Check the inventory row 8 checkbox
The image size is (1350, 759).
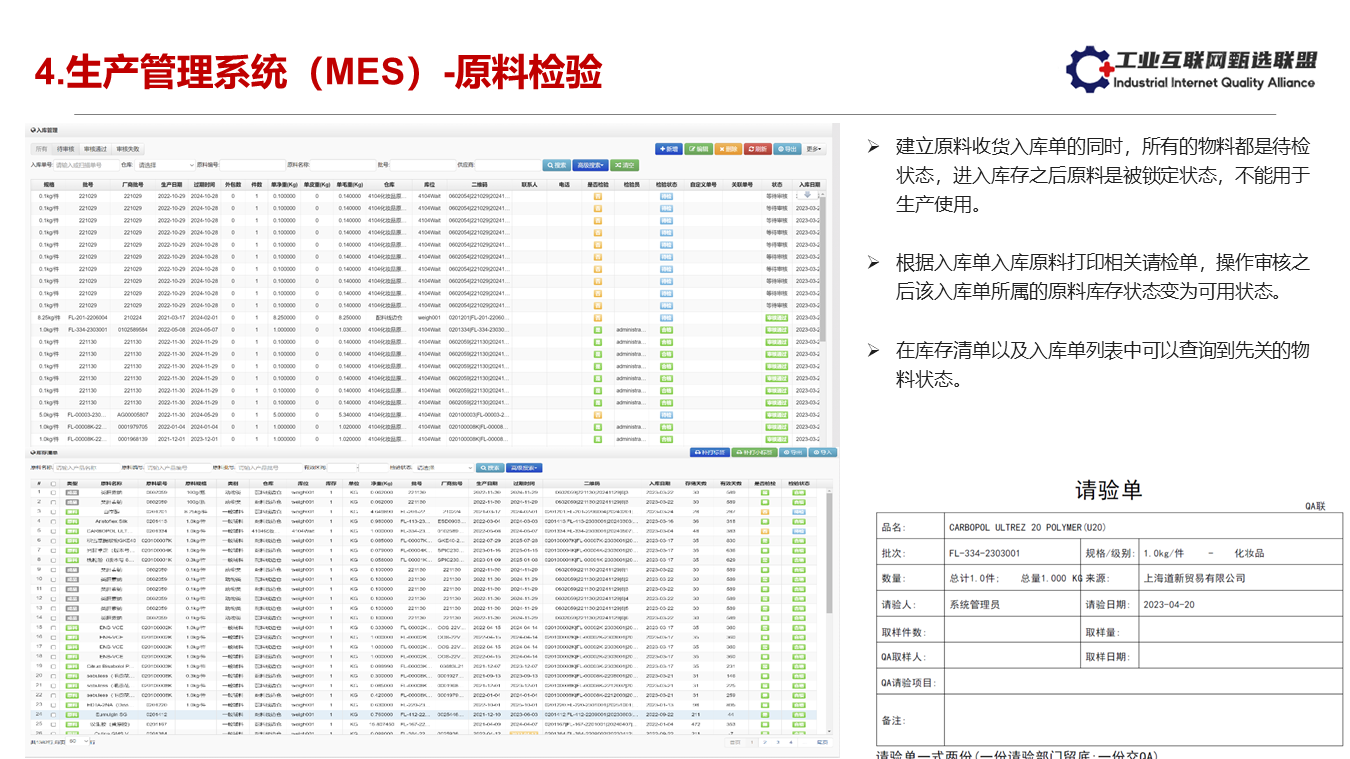pyautogui.click(x=53, y=559)
